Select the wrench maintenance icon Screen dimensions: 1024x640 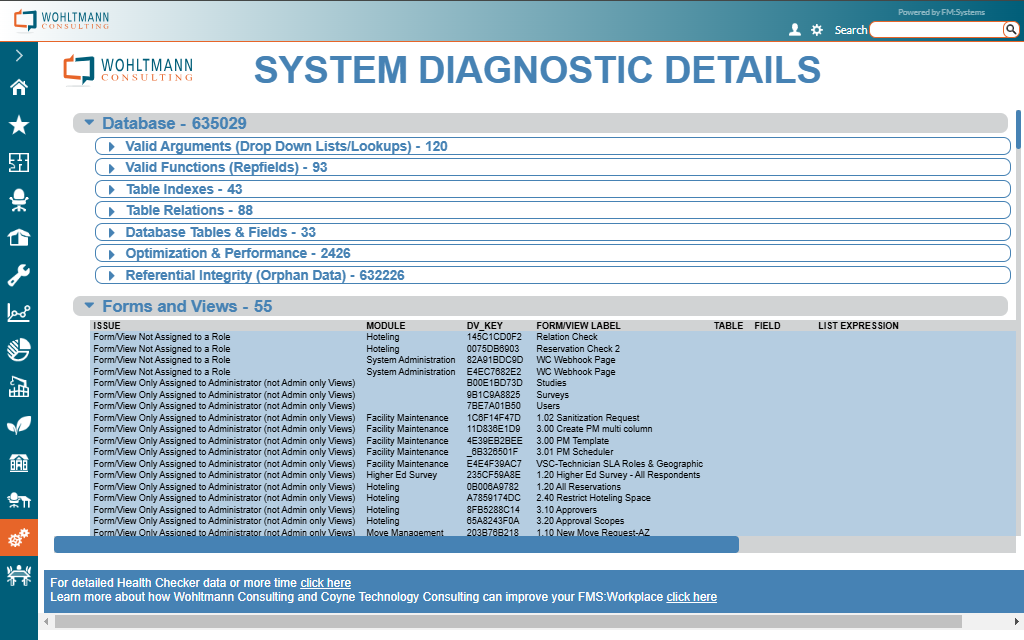18,276
